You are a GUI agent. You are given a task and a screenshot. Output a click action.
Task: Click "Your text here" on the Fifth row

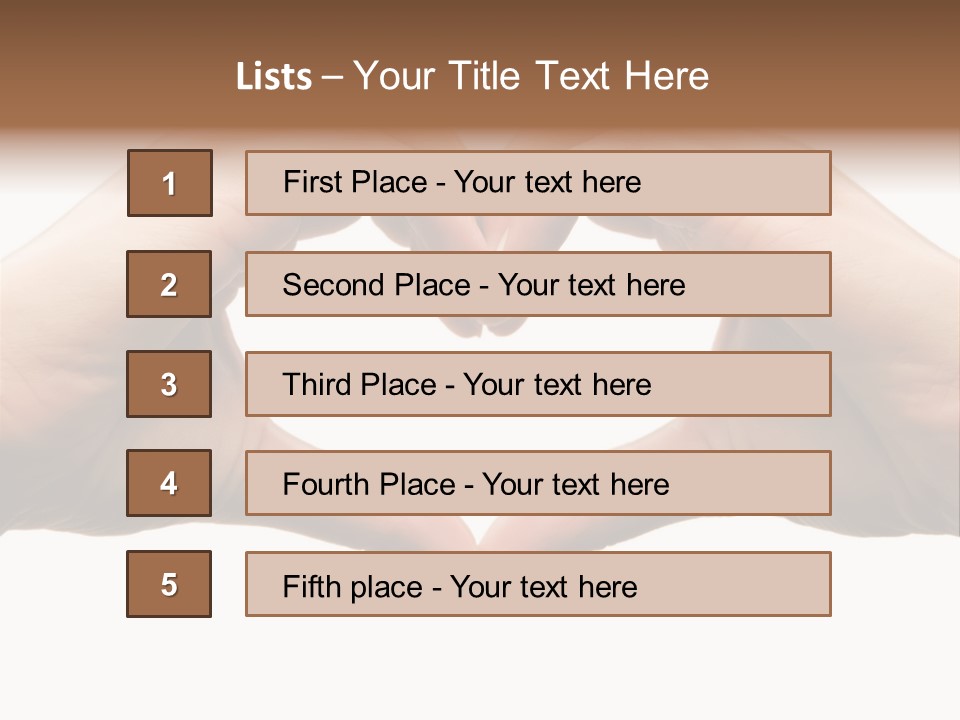(x=544, y=586)
